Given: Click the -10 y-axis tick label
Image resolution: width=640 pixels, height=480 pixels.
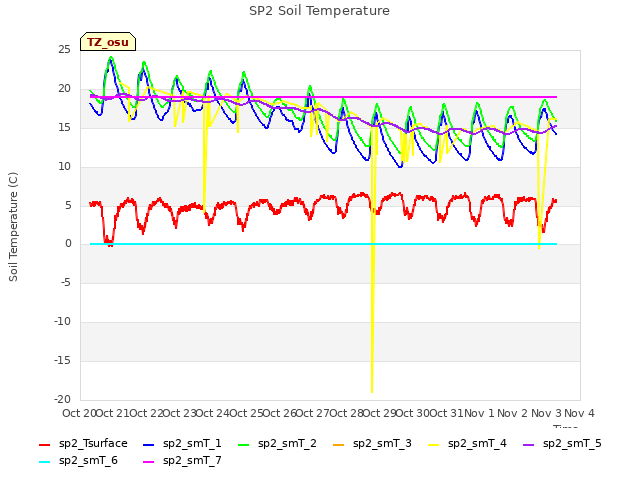Looking at the screenshot, I should 62,322.
